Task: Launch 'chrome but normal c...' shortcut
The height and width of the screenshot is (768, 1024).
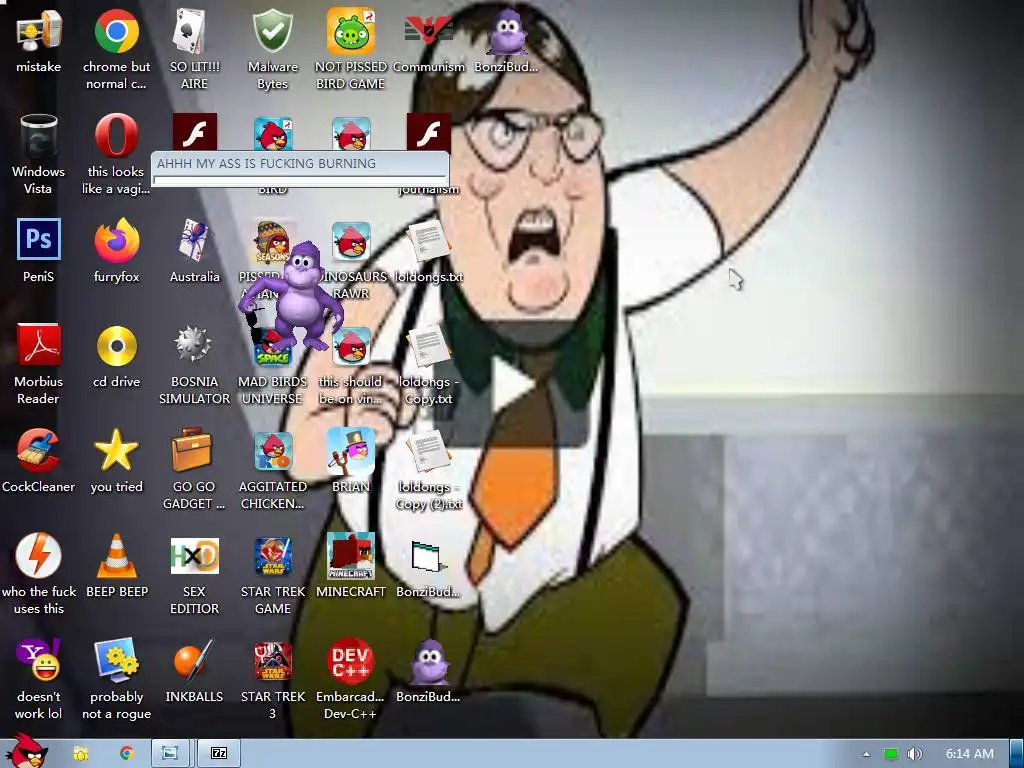Action: point(116,31)
